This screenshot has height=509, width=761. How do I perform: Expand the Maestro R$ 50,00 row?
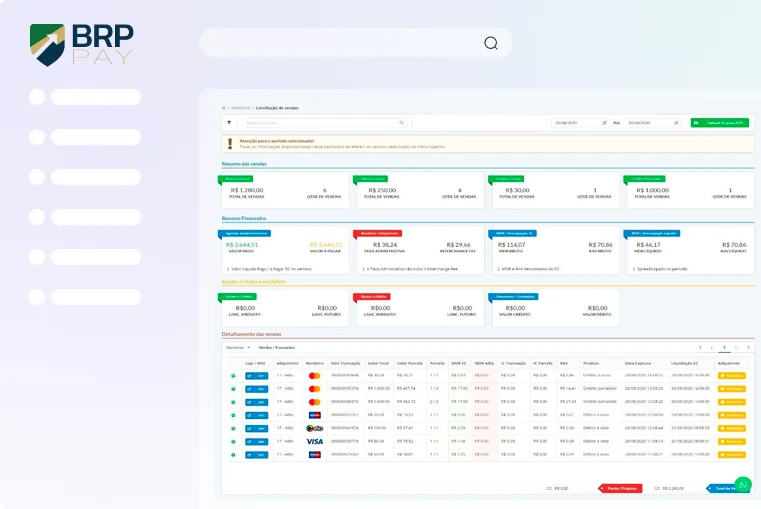233,455
